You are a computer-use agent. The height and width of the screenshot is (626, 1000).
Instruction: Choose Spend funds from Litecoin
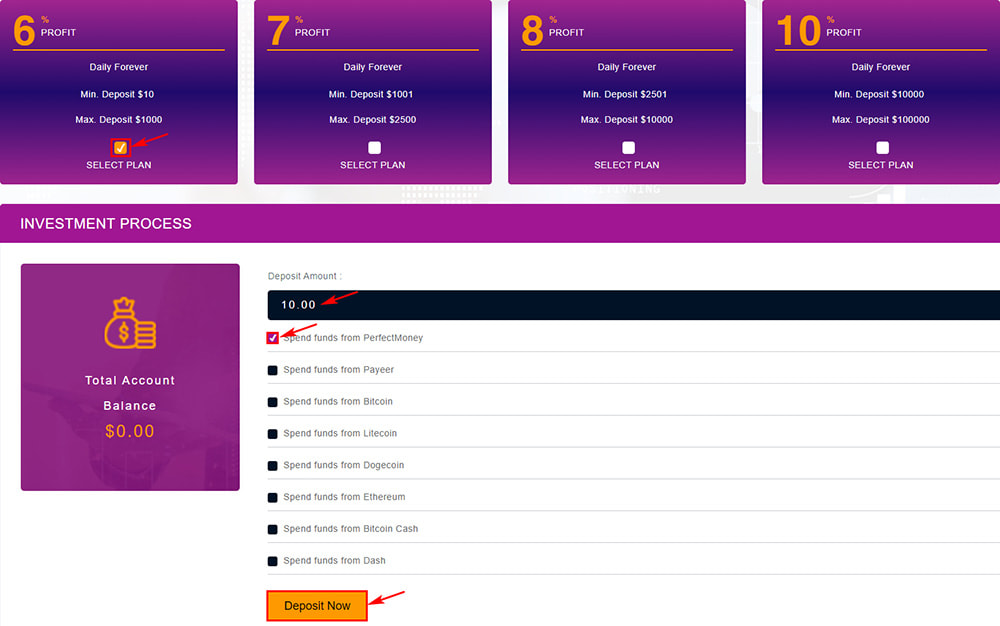272,434
